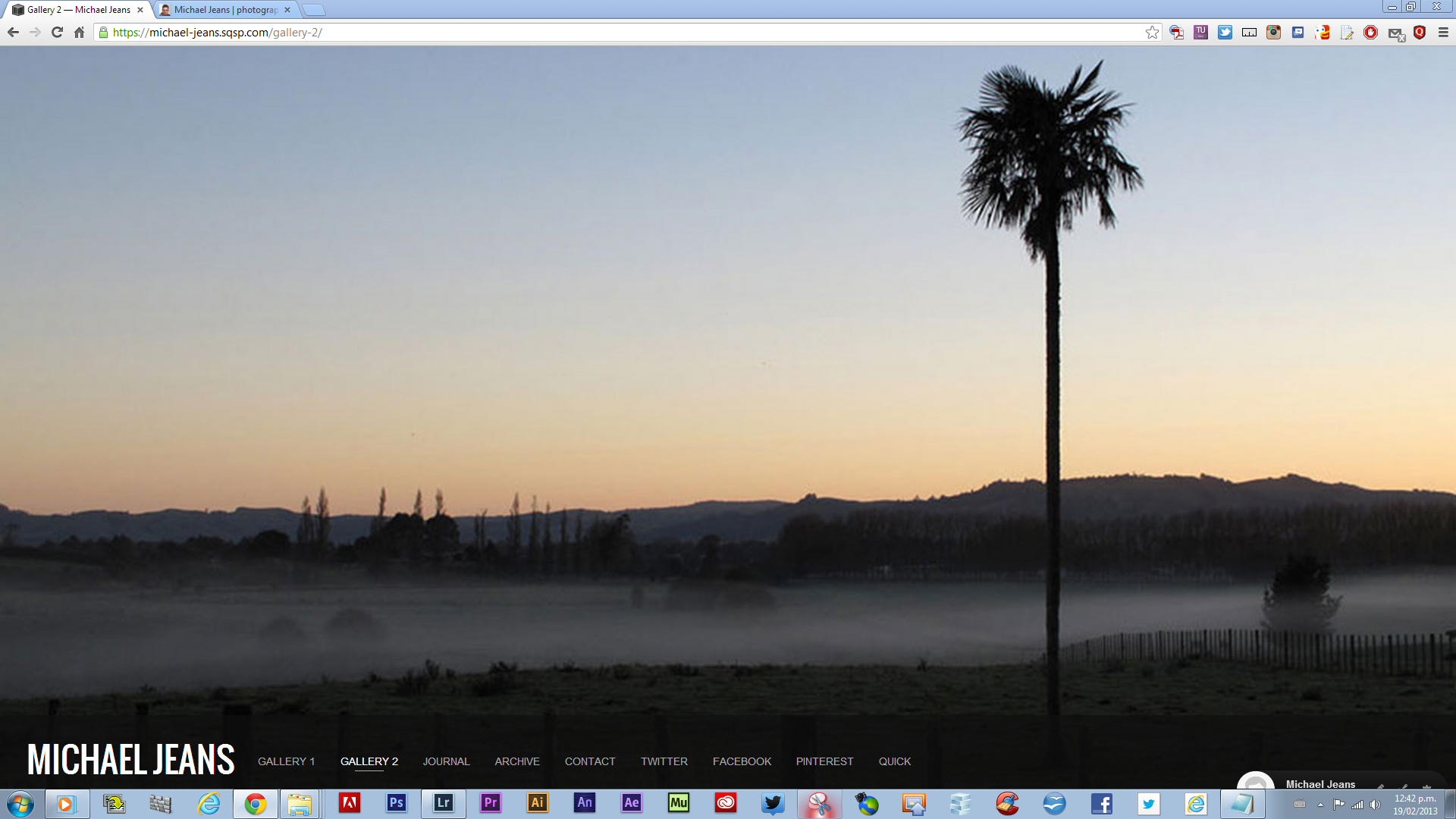Switch to Michael Jeans photography tab

[x=224, y=10]
